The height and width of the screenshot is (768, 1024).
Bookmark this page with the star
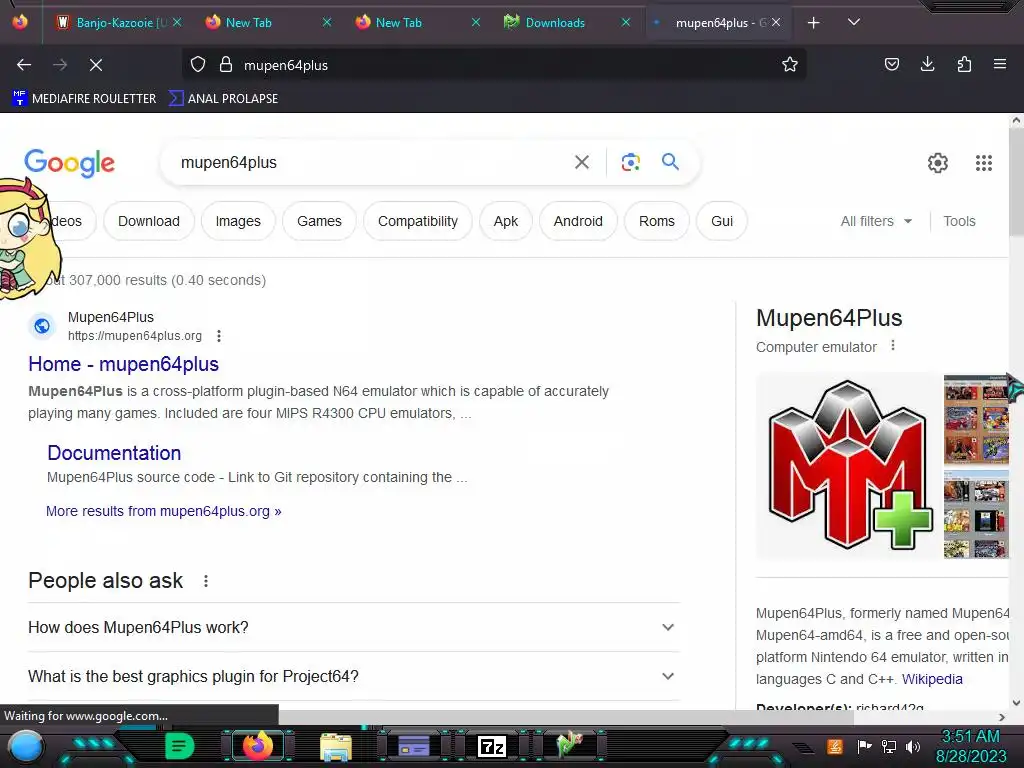[x=790, y=65]
